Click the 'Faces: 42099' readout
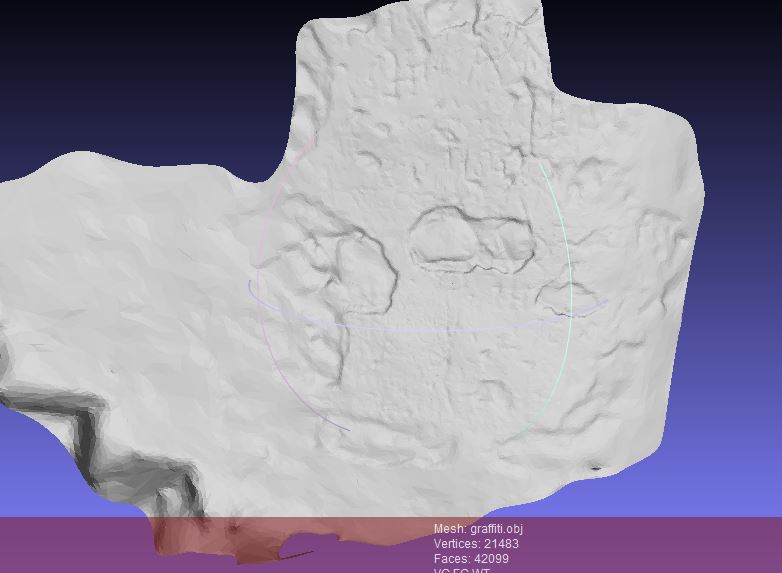The image size is (782, 573). point(471,559)
